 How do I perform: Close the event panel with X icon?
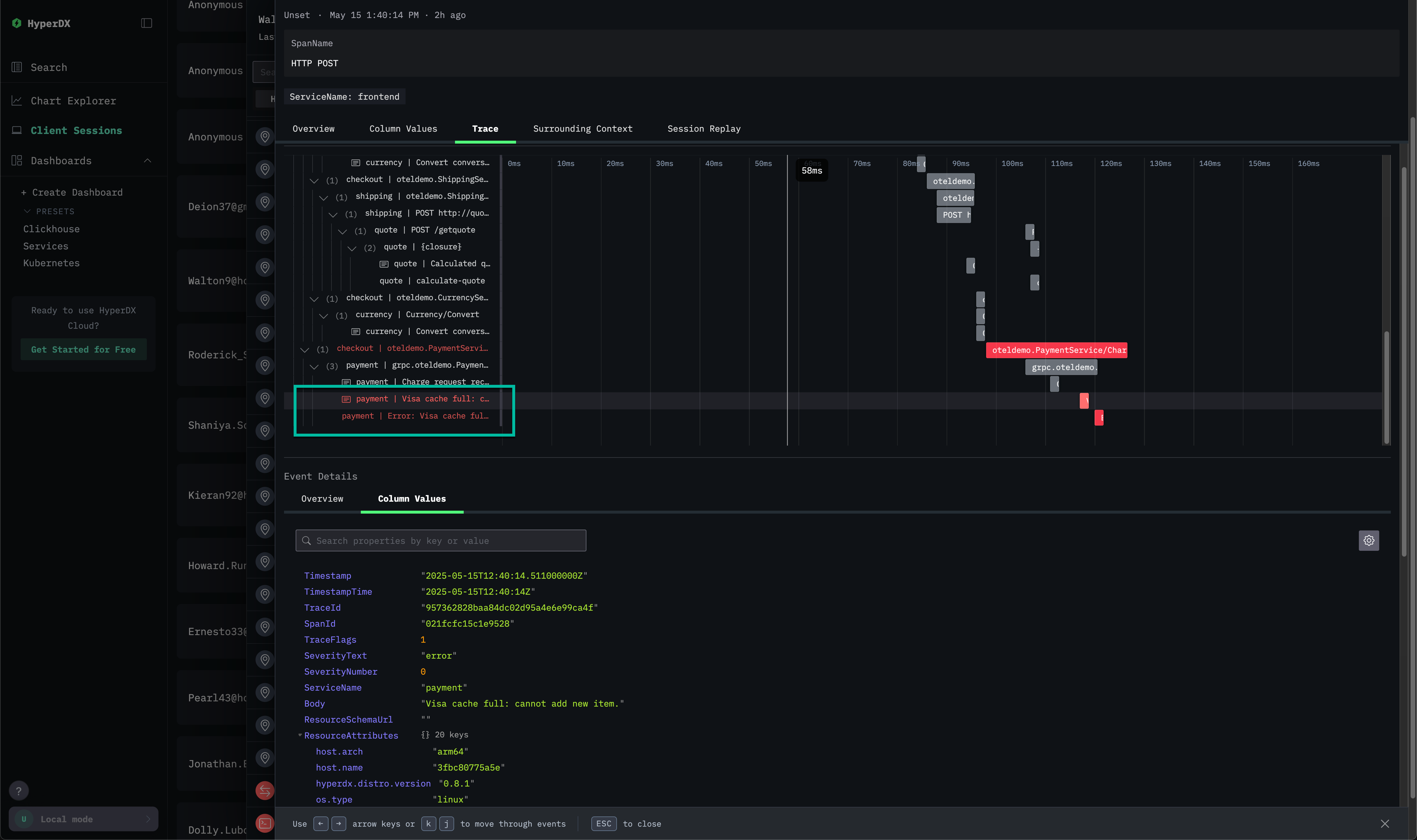1385,824
